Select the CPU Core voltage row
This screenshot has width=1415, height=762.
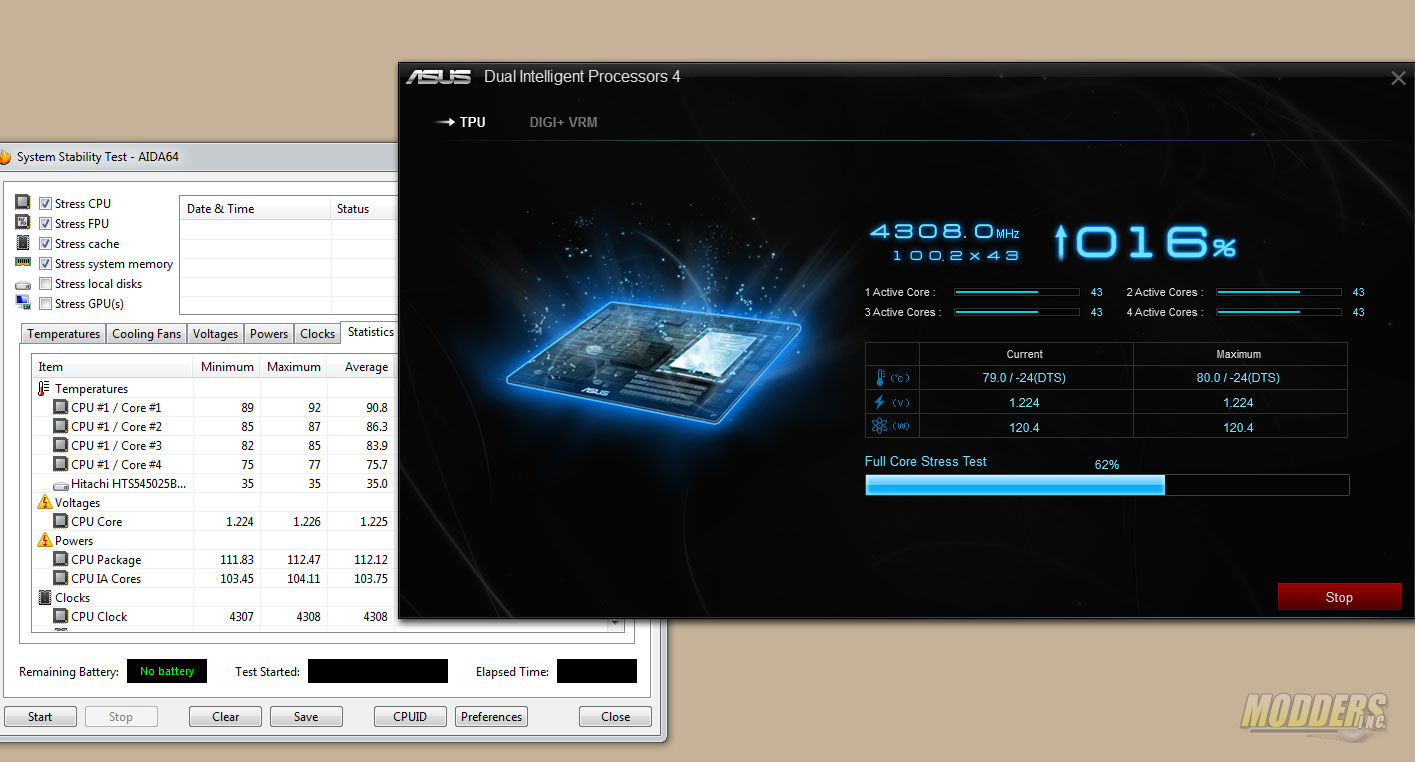pyautogui.click(x=215, y=521)
